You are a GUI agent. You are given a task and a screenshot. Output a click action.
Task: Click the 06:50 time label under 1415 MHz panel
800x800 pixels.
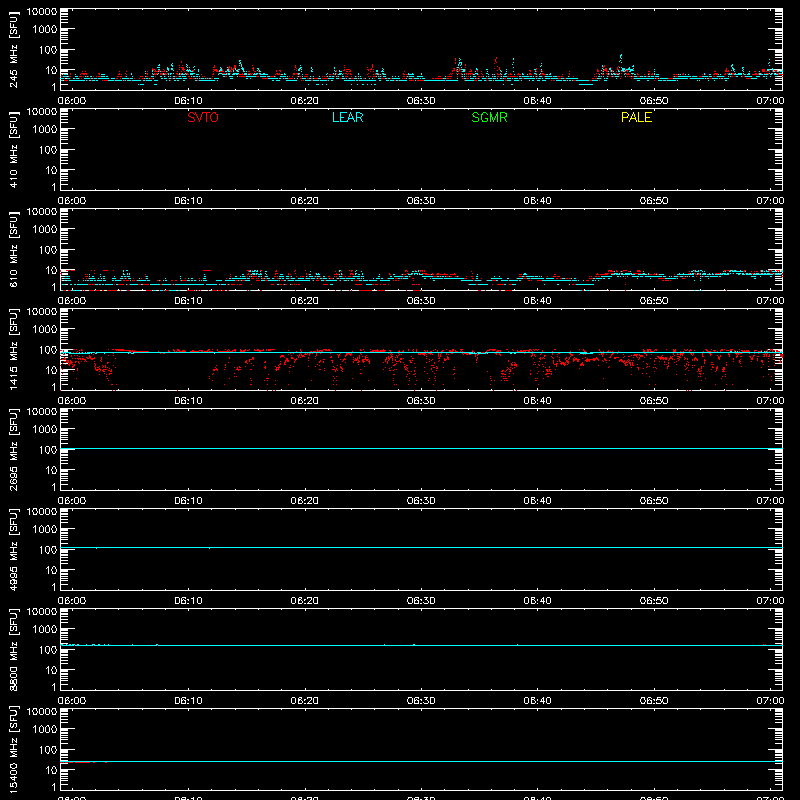point(654,401)
